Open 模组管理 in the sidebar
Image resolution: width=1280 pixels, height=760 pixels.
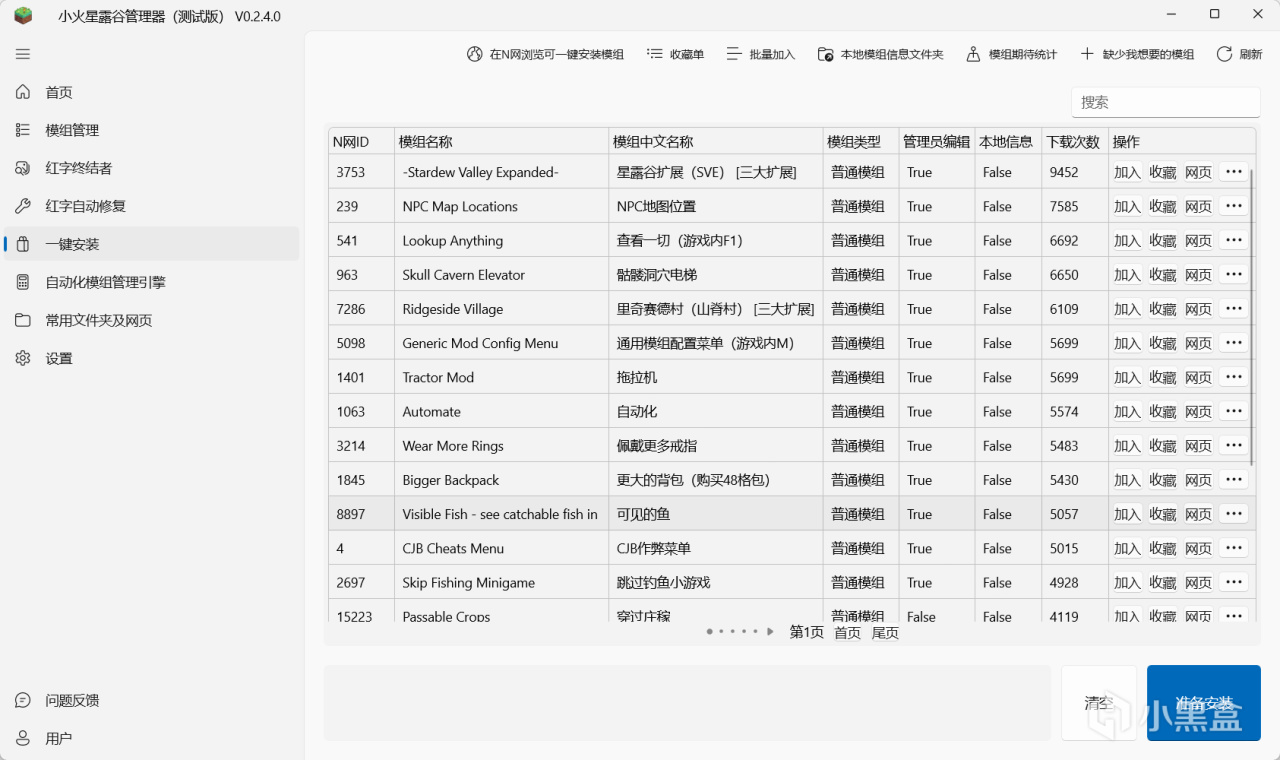(x=152, y=130)
